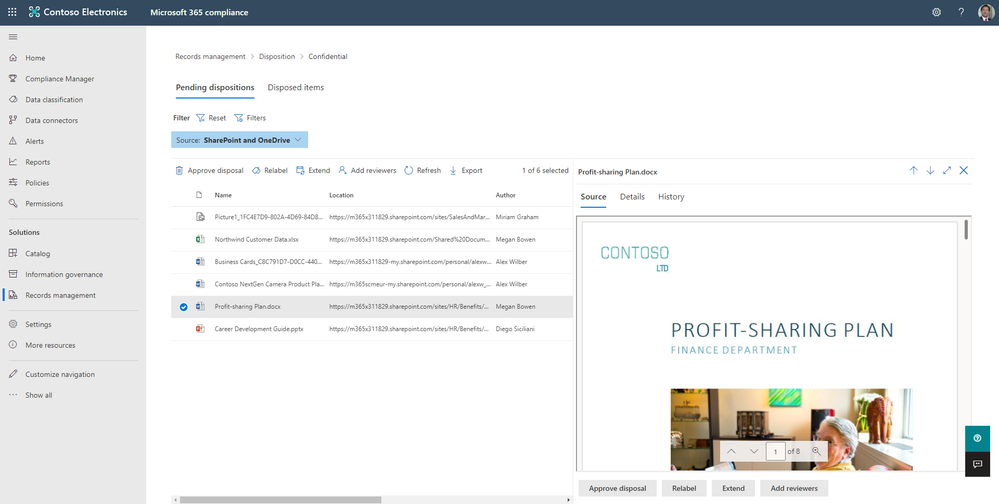Sort by Location column header
The image size is (999, 504).
341,195
